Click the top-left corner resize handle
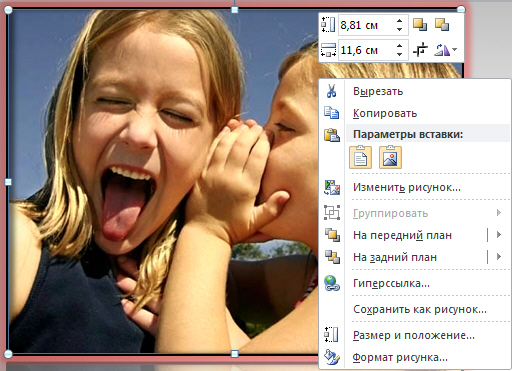The width and height of the screenshot is (512, 371). [8, 10]
